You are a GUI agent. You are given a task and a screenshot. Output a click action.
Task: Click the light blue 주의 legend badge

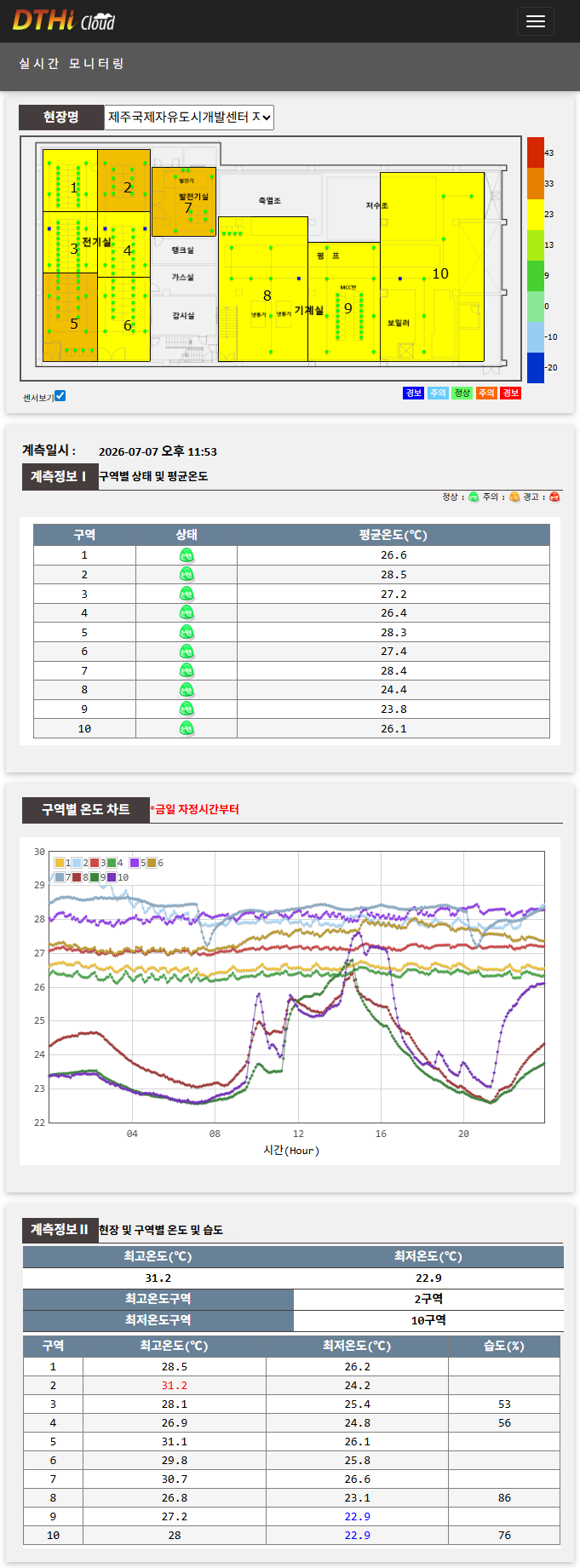point(438,393)
